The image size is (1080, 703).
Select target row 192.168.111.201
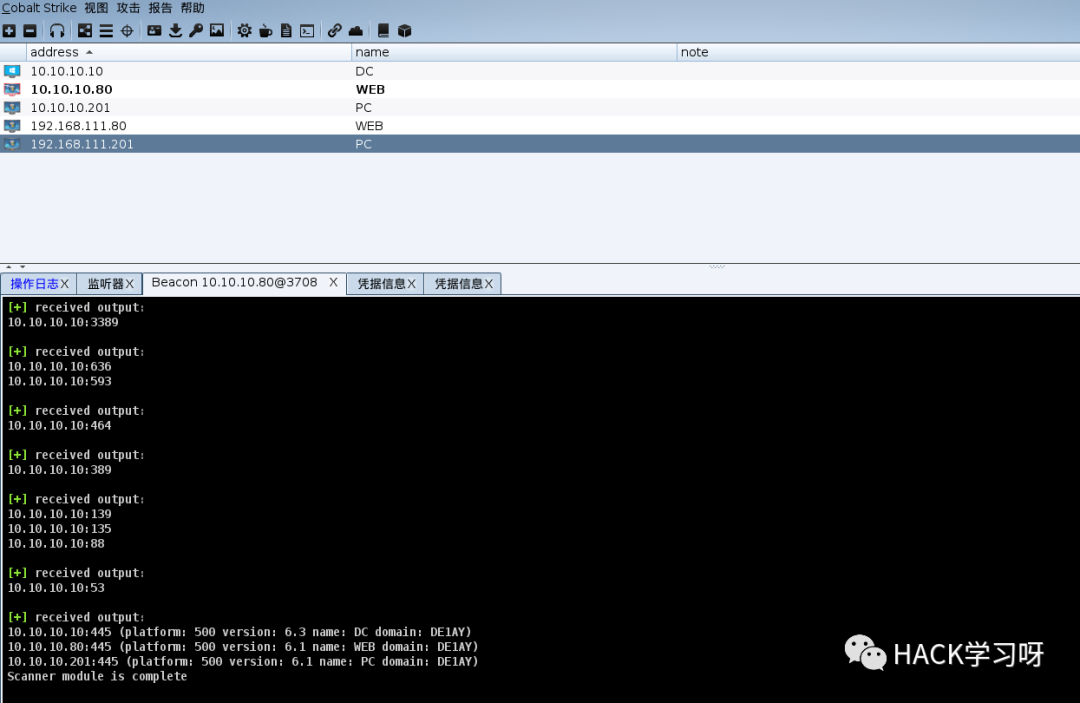pos(540,144)
